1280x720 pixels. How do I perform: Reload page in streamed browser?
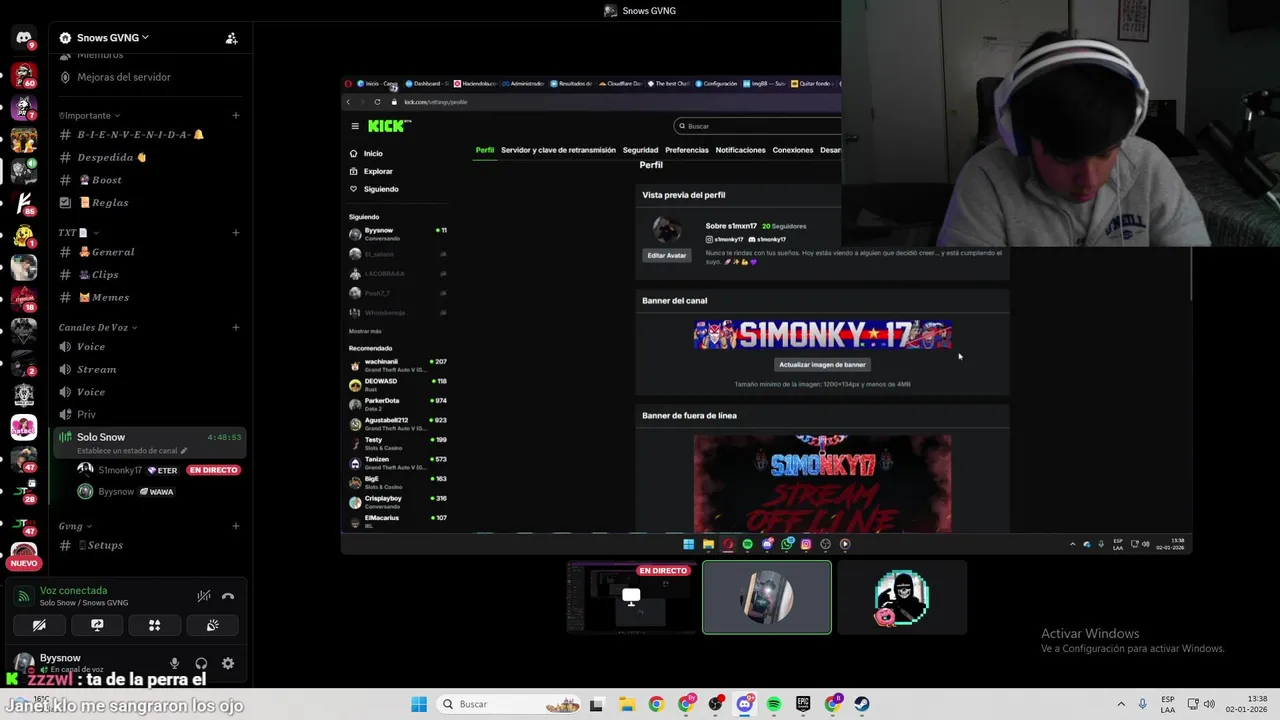377,102
